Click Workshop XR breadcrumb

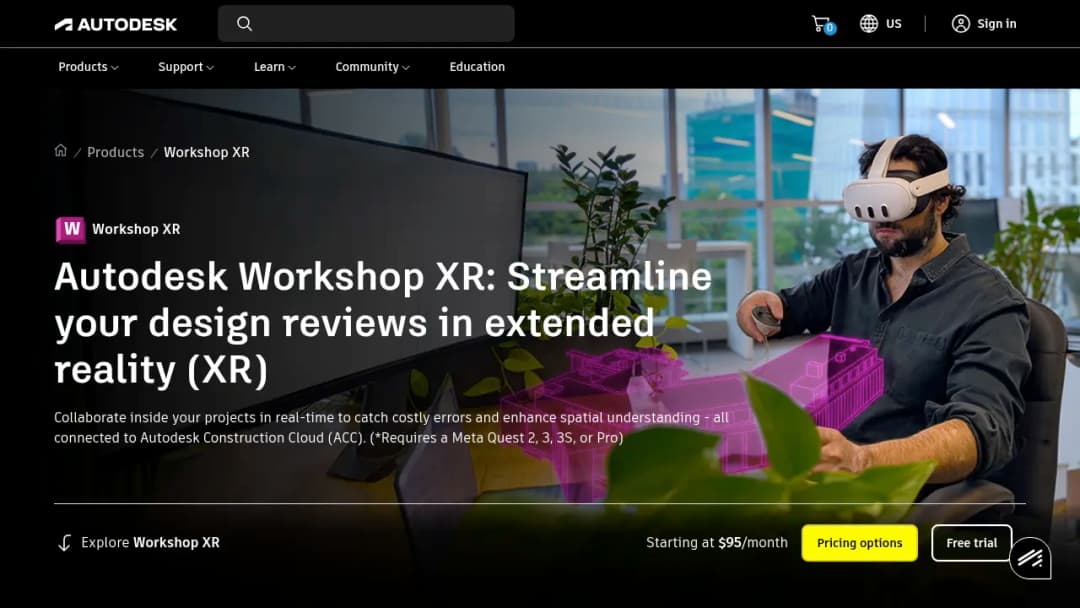pos(207,152)
